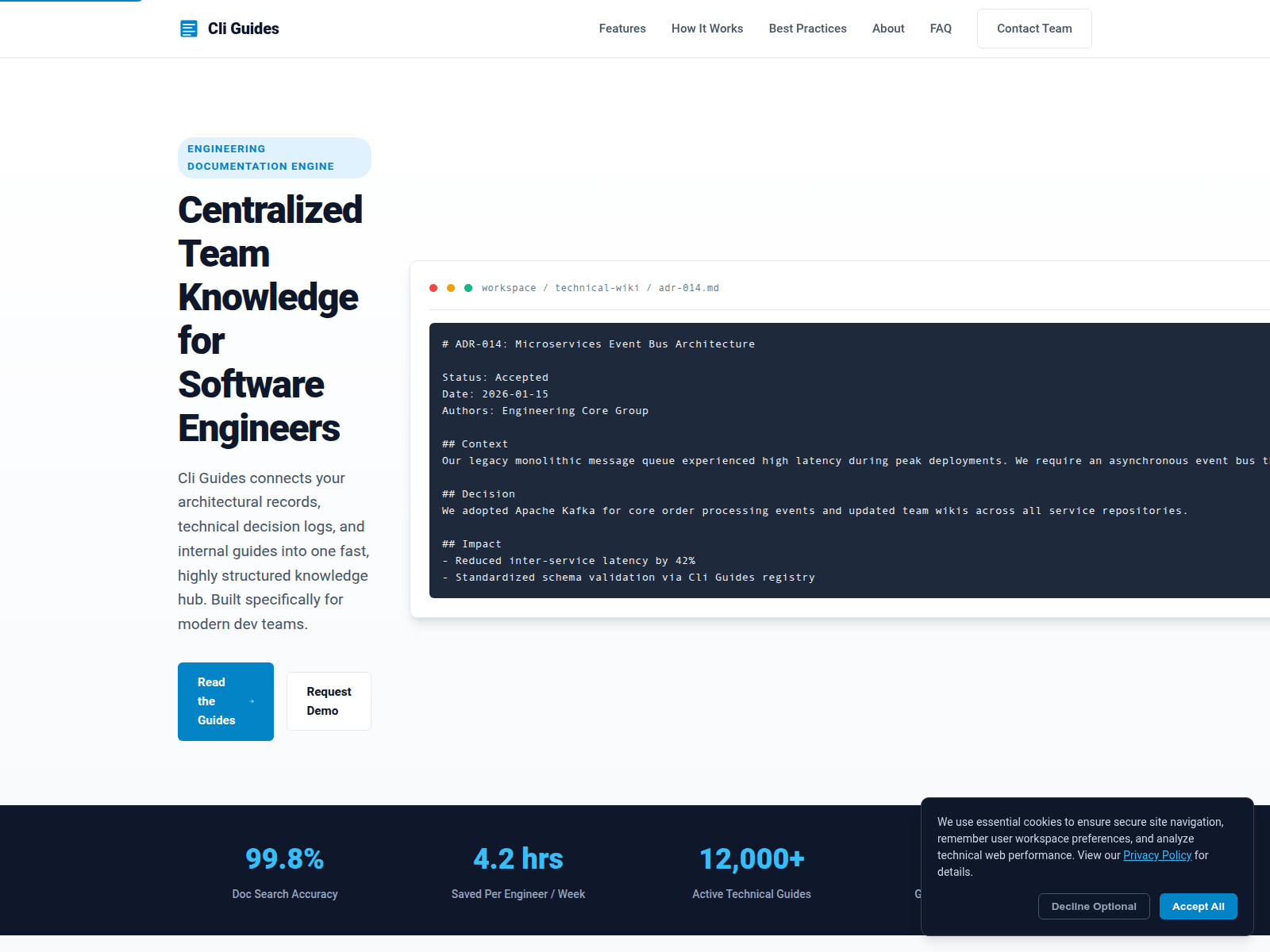This screenshot has width=1270, height=952.
Task: Open the Features nav item
Action: click(622, 29)
